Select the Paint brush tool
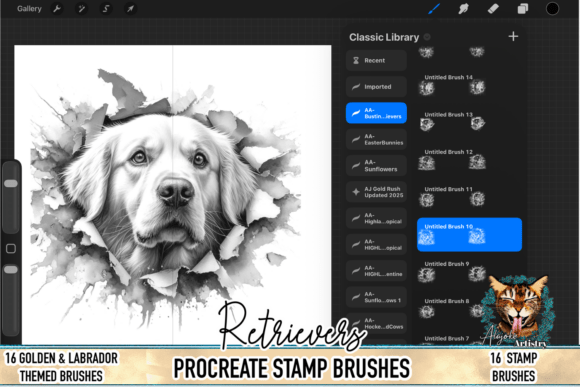This screenshot has width=580, height=387. (434, 9)
